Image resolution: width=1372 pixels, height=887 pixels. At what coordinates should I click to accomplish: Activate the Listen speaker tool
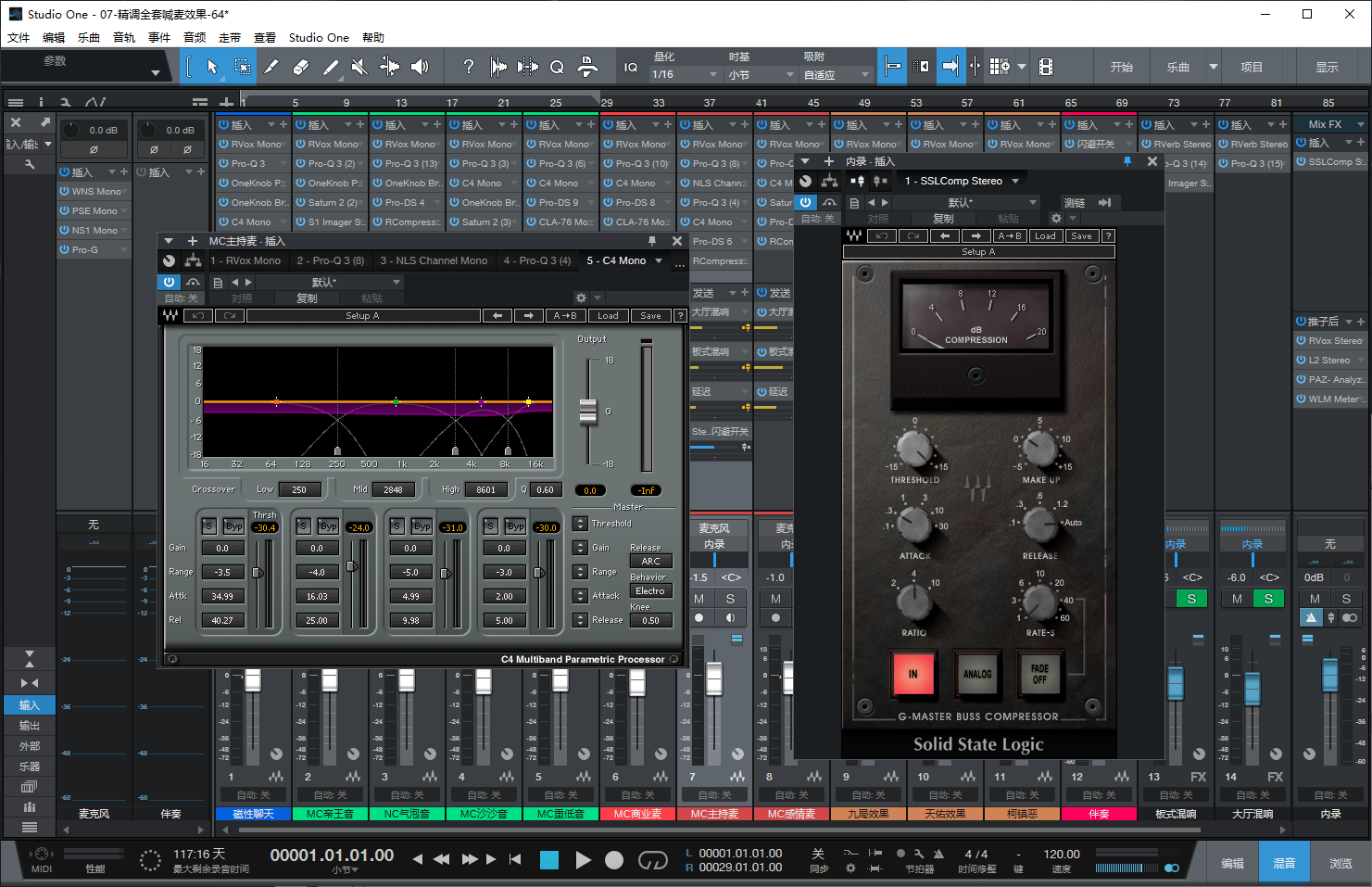[x=420, y=67]
